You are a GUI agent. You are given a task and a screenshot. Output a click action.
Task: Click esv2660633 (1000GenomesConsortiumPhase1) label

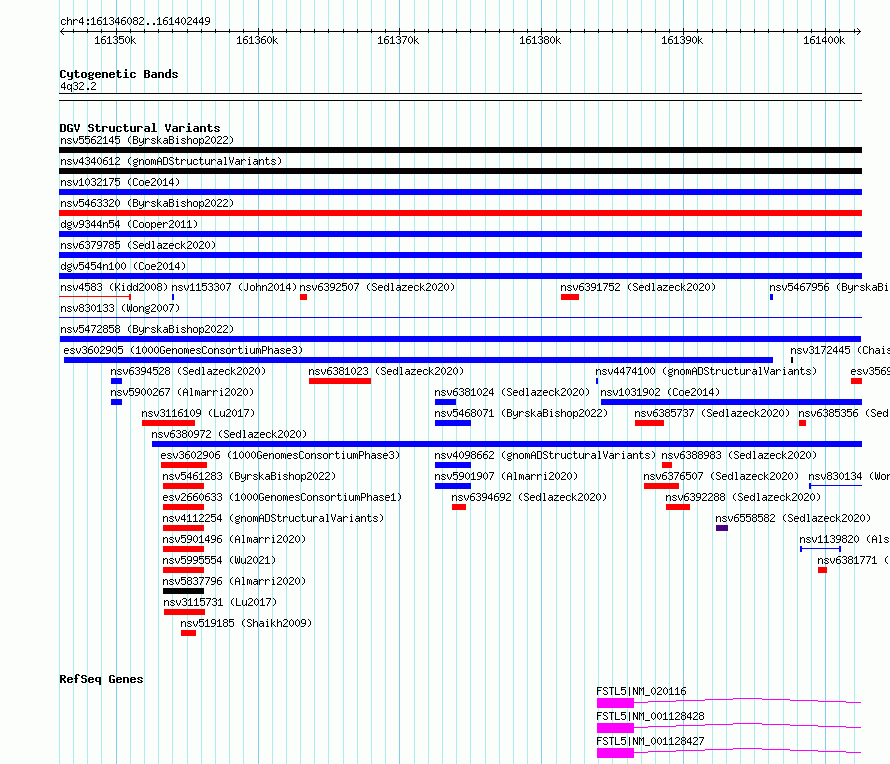[283, 497]
